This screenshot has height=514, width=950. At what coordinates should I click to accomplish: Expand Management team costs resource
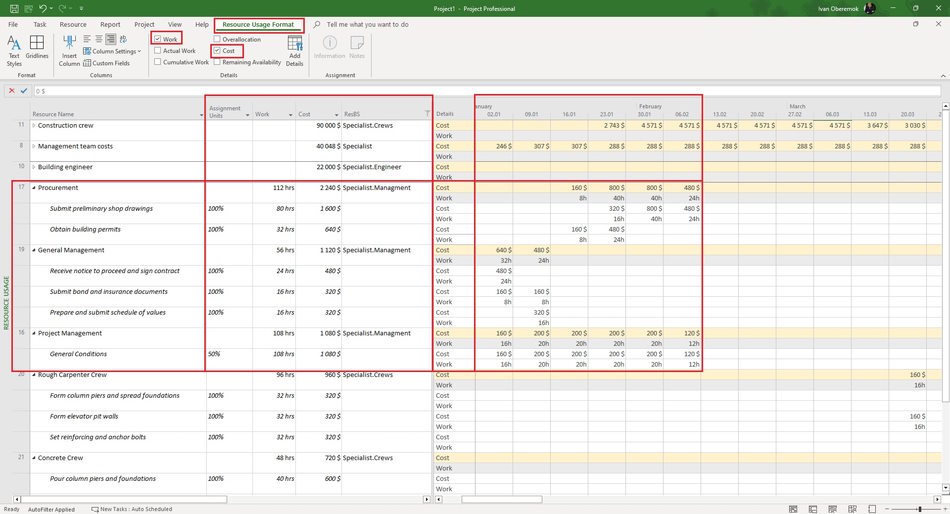(x=34, y=146)
